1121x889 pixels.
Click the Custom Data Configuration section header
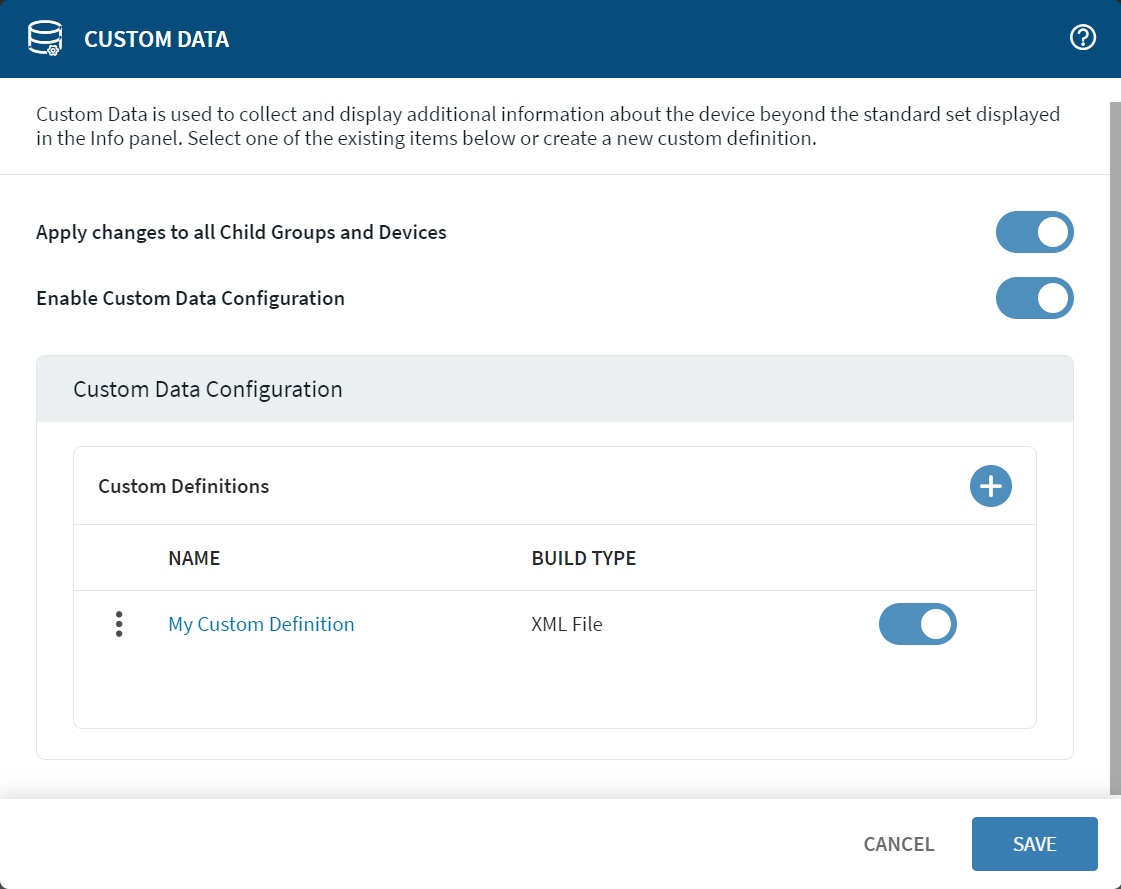[208, 389]
